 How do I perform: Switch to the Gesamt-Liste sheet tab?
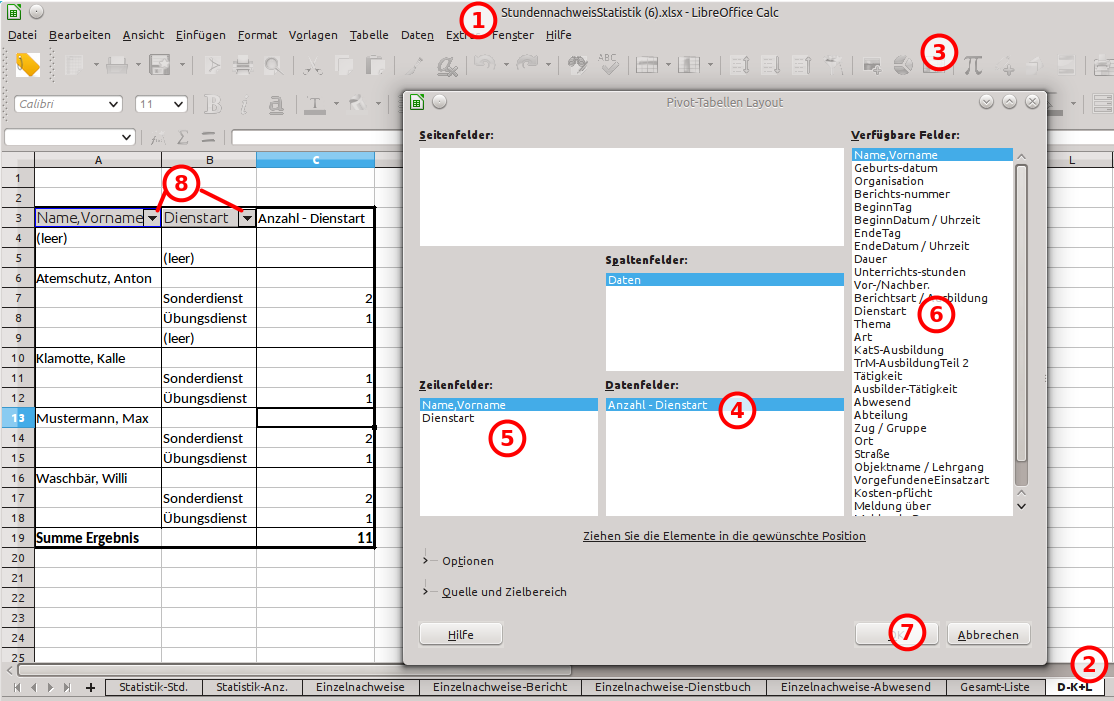[x=994, y=687]
